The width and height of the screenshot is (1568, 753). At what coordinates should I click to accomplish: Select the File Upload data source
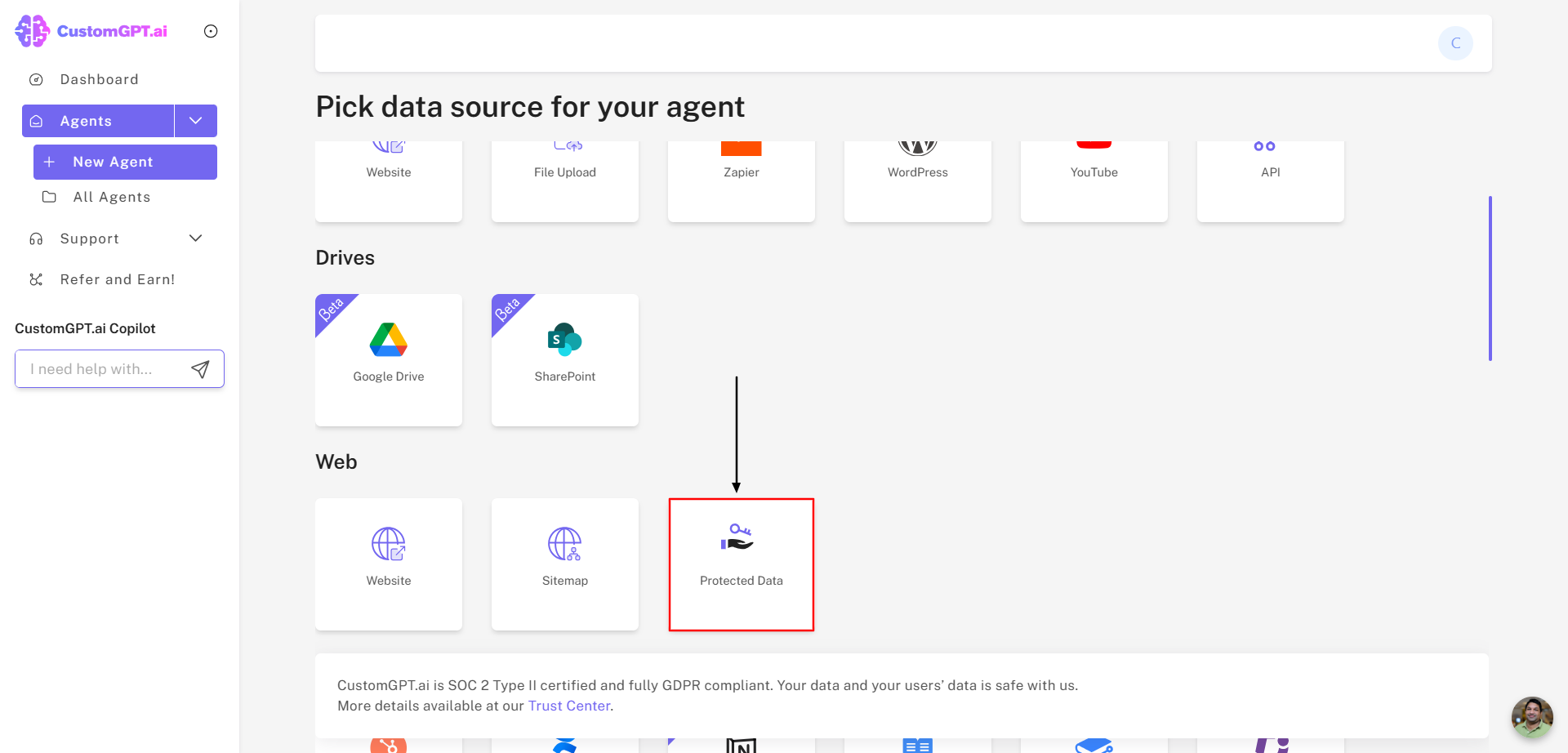click(565, 180)
